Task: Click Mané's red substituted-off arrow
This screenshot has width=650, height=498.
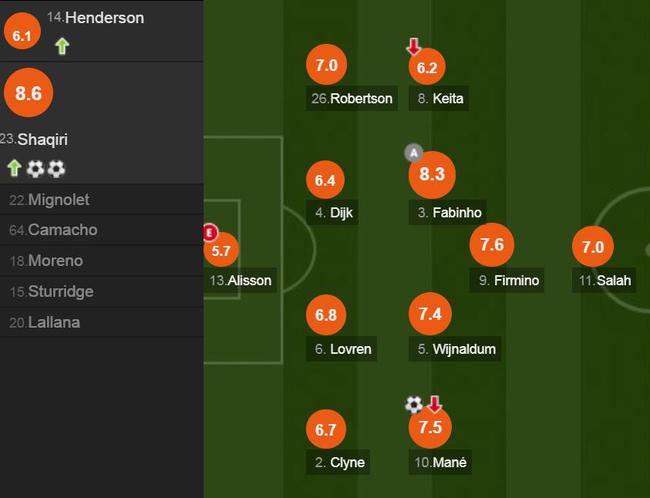Action: tap(434, 404)
